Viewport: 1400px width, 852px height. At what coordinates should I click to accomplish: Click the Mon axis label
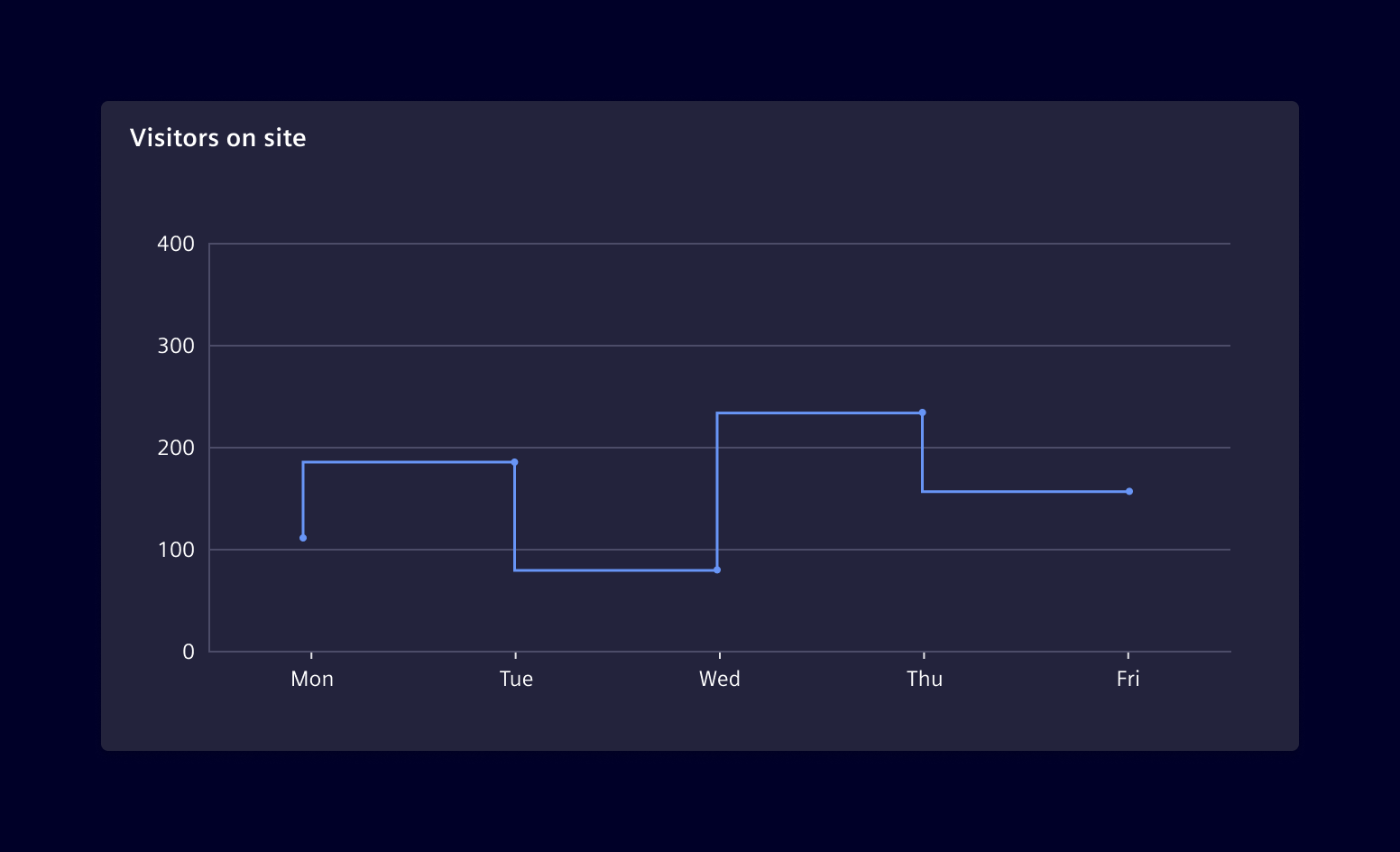pyautogui.click(x=311, y=679)
